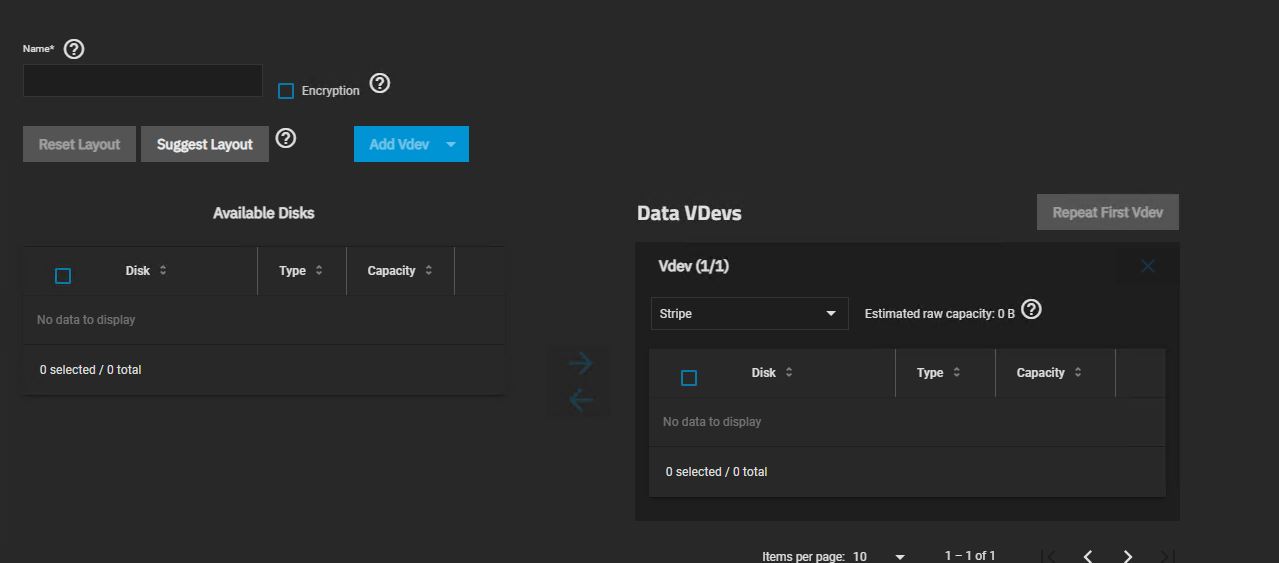Change Items per page dropdown
This screenshot has width=1279, height=563.
[880, 556]
